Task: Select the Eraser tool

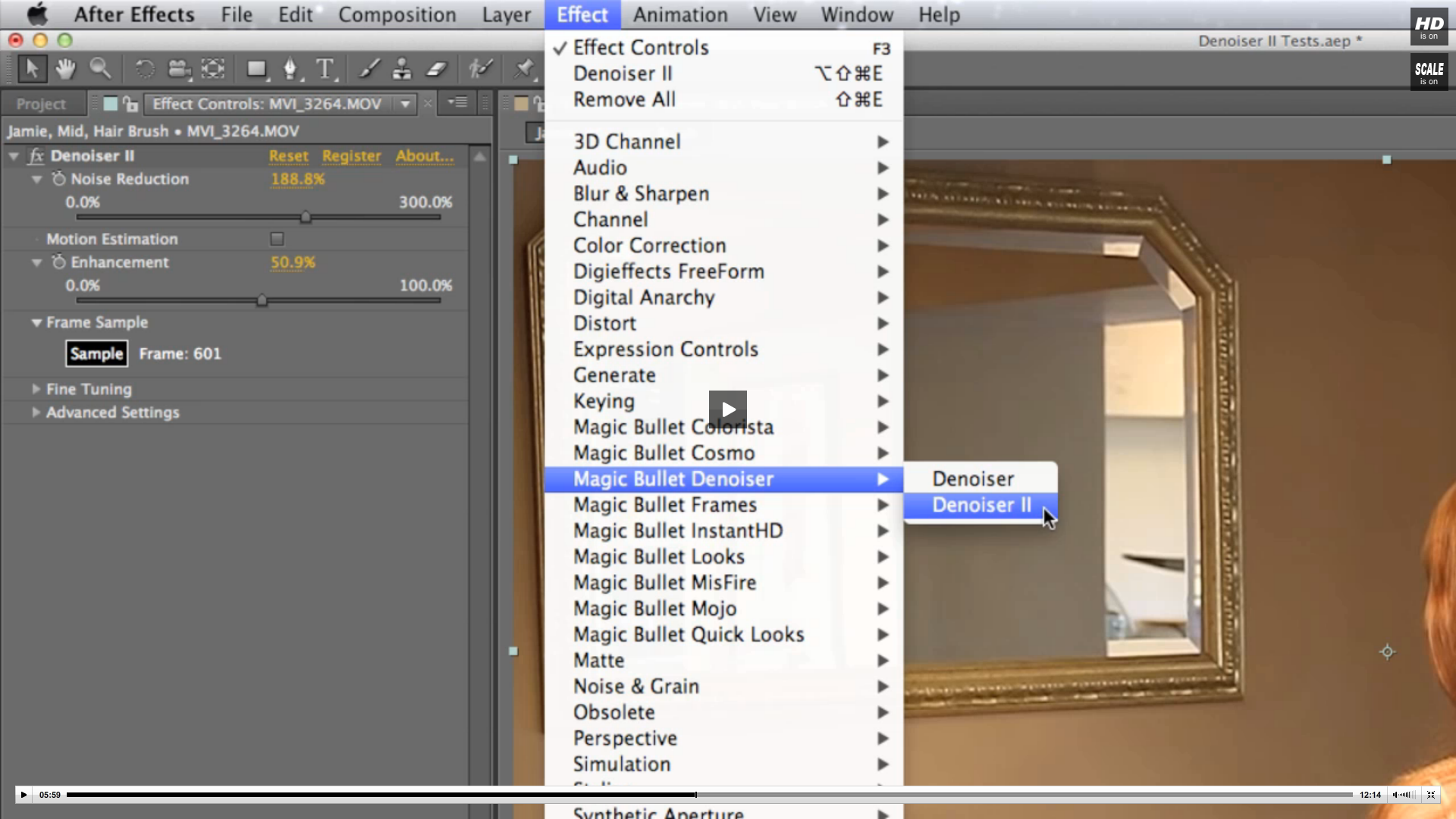Action: click(x=437, y=70)
